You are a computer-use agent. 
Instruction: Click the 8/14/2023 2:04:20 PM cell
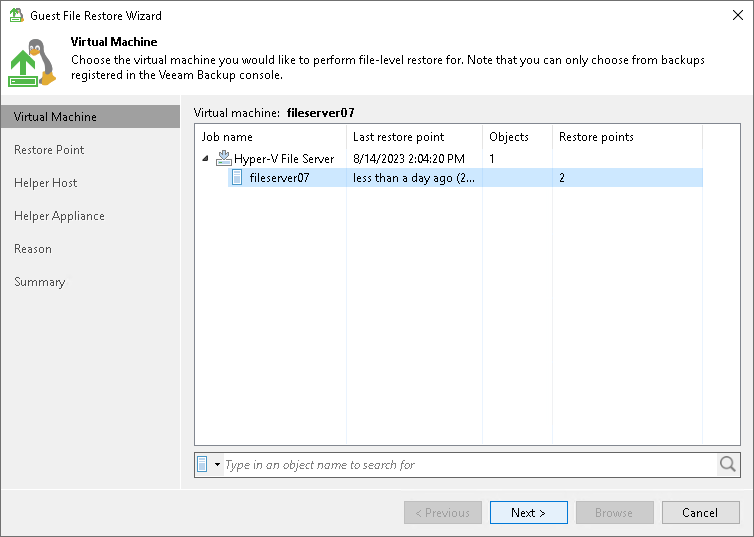[409, 159]
